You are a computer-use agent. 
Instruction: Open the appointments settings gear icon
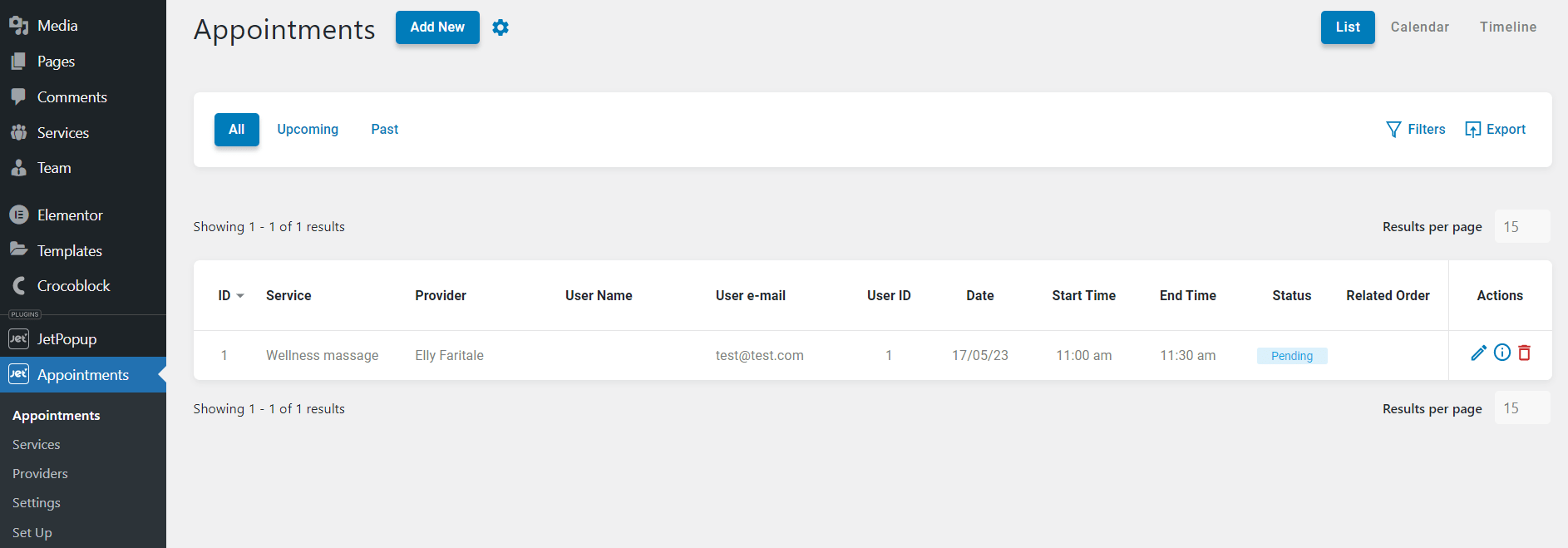[500, 27]
